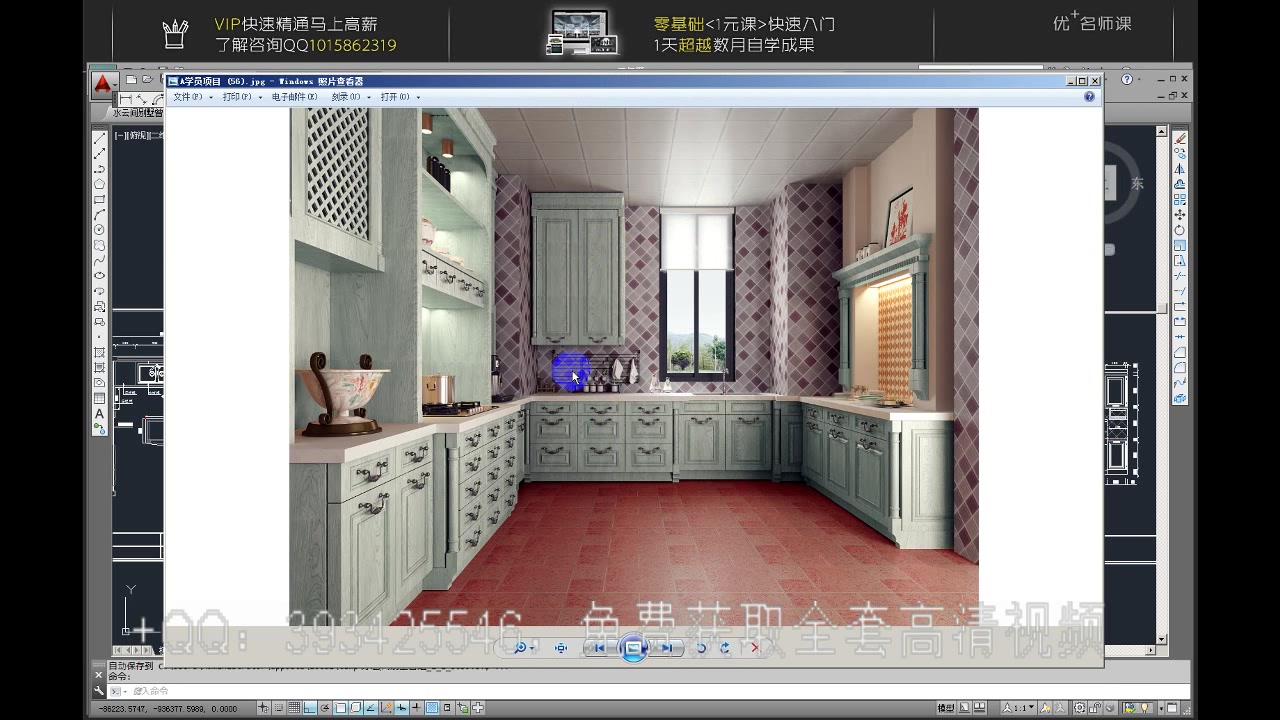Click the rotate clockwise icon in Photo Viewer
This screenshot has width=1280, height=720.
click(724, 647)
